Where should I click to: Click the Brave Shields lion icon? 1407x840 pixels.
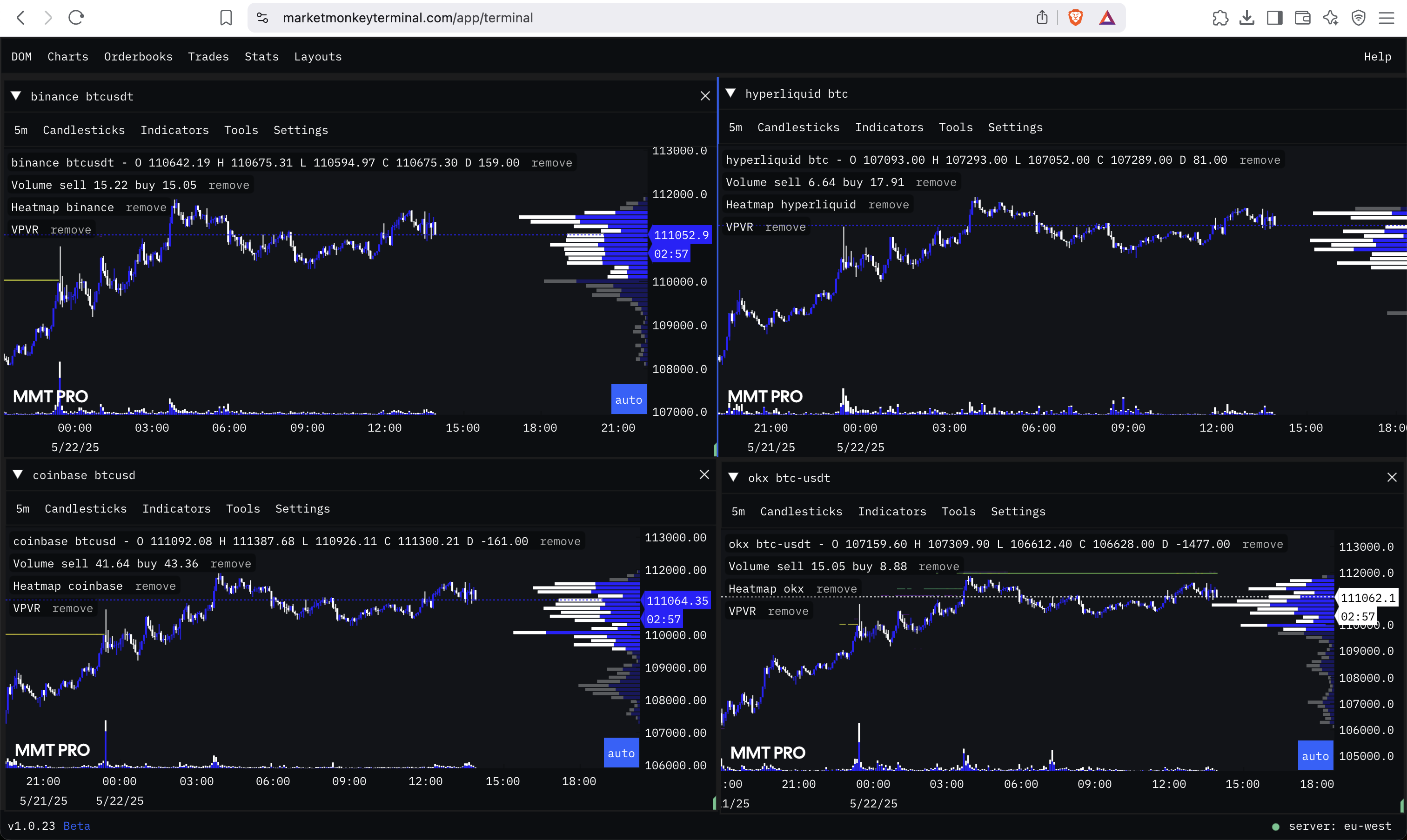tap(1075, 18)
